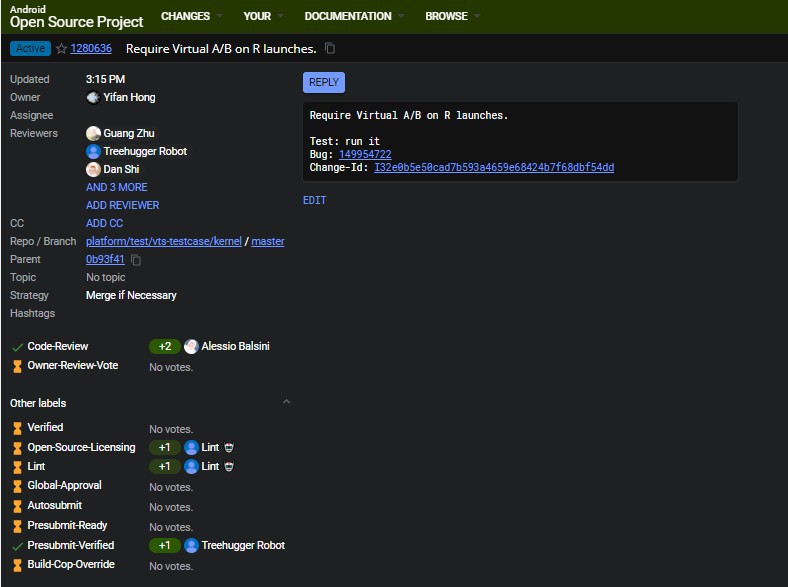Star change 1280636
This screenshot has width=788, height=587.
click(x=61, y=49)
